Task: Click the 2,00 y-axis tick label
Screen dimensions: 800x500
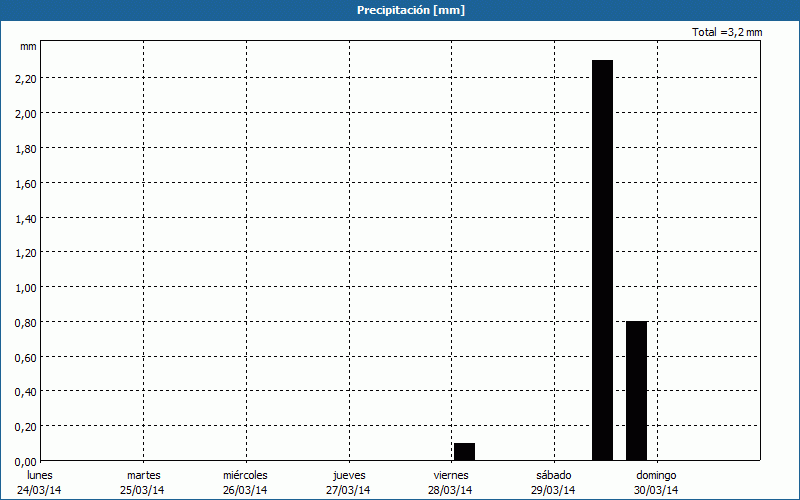Action: [x=26, y=114]
